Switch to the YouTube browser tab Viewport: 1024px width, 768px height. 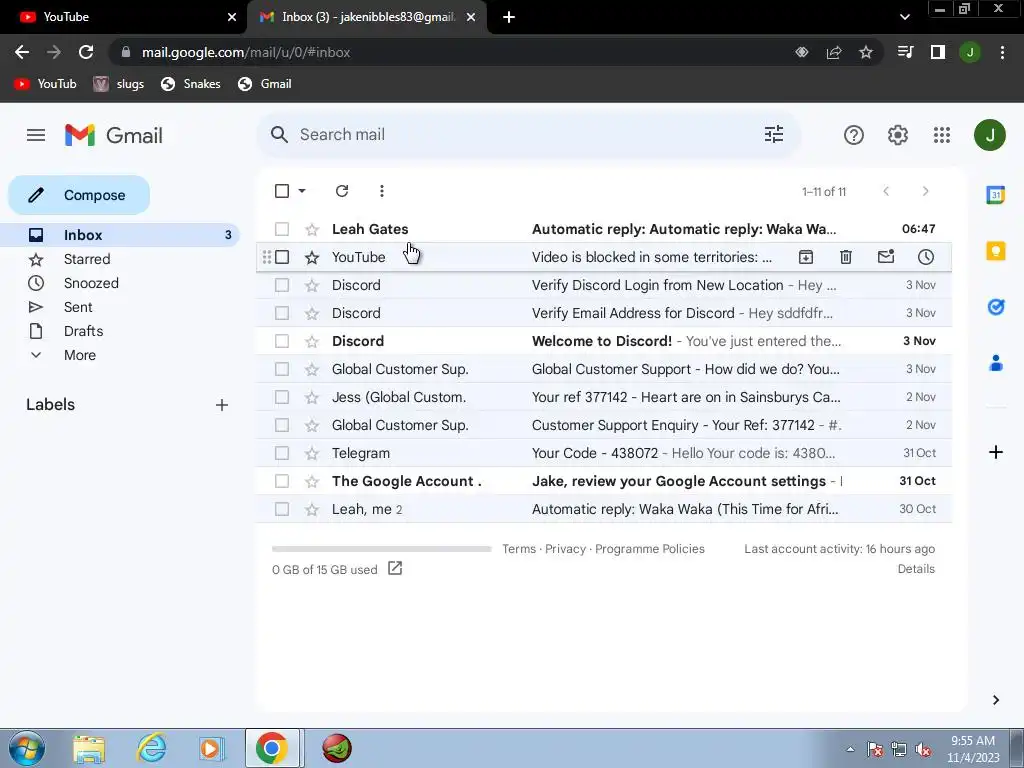(123, 17)
